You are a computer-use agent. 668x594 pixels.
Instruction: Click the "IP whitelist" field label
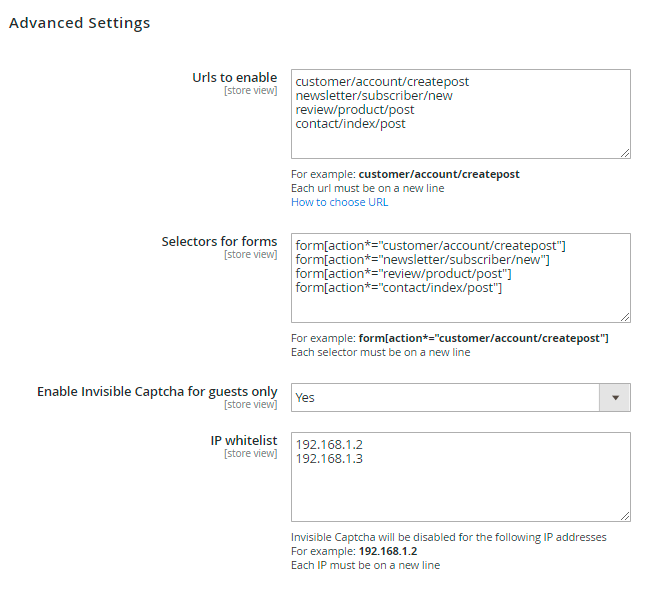tap(243, 440)
